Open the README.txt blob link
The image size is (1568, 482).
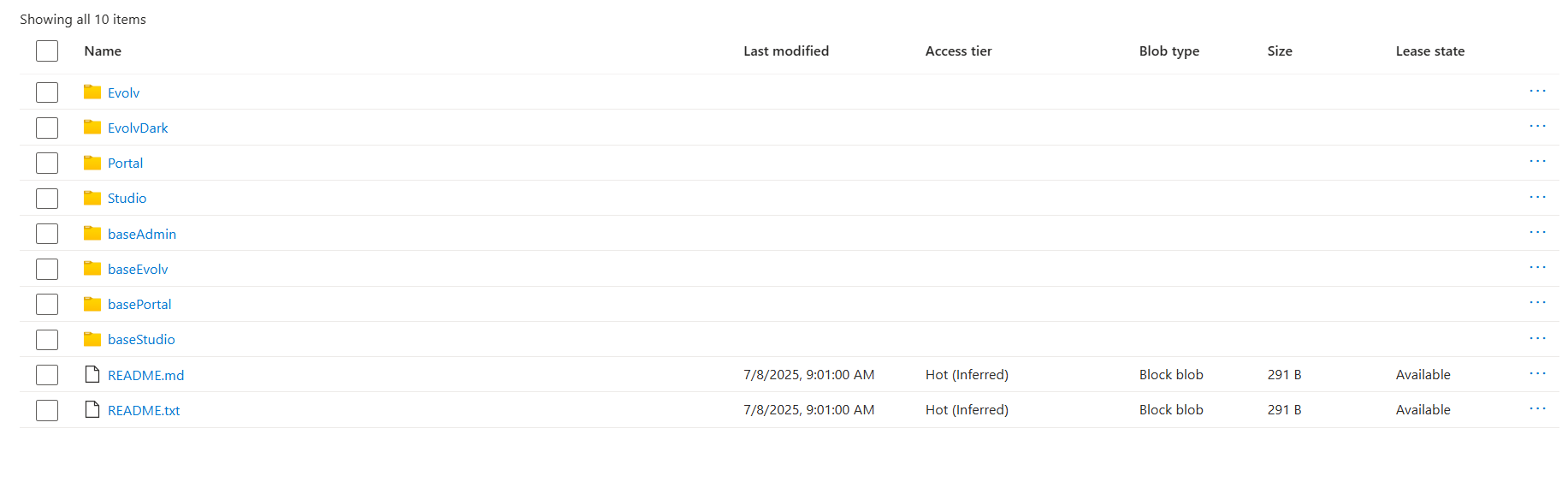pyautogui.click(x=144, y=410)
